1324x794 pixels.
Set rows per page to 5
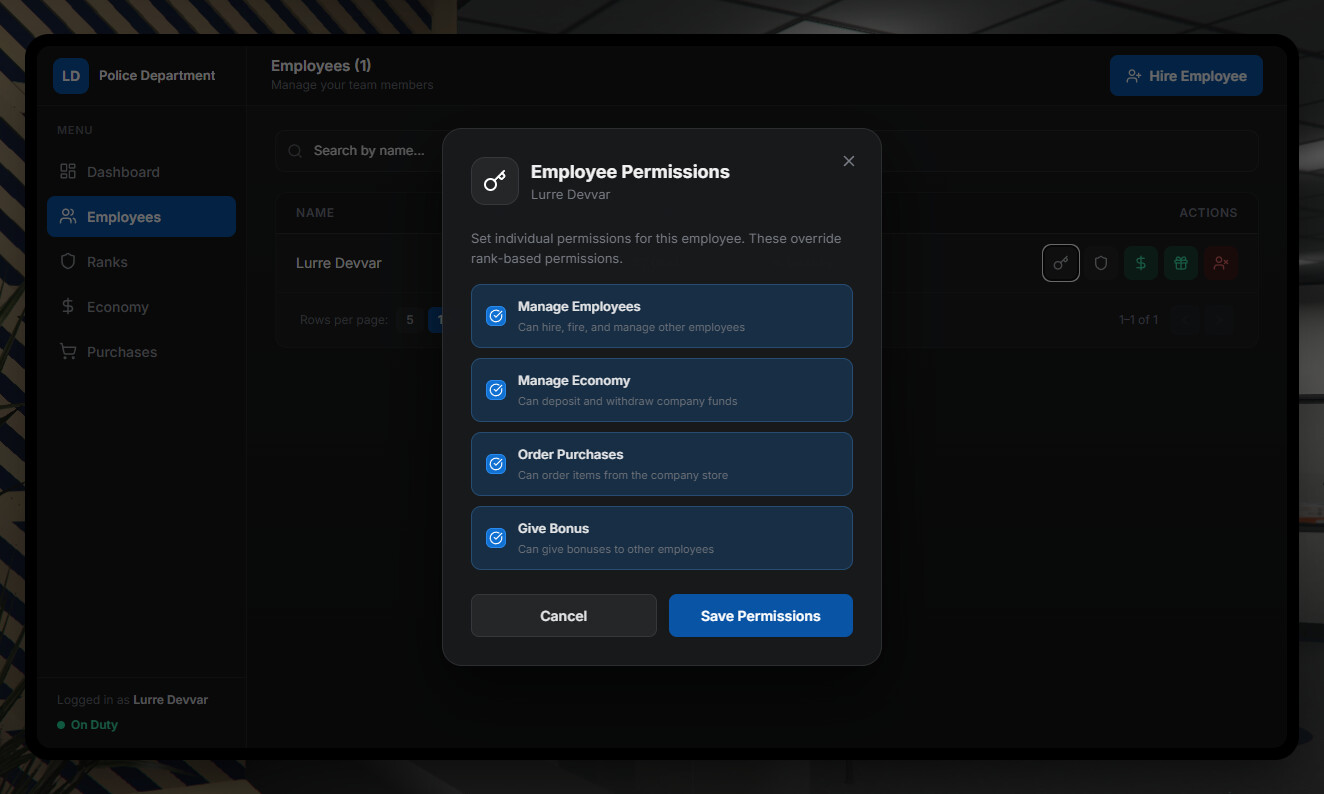(x=409, y=320)
